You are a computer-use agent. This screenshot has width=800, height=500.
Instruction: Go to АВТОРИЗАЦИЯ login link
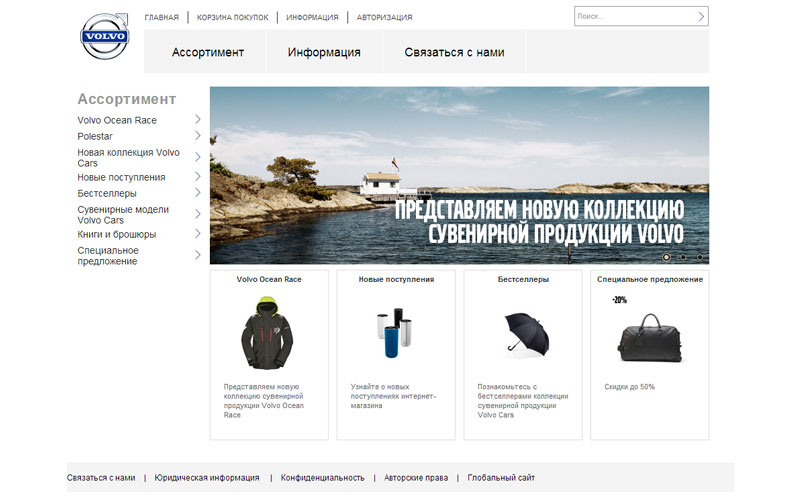[x=384, y=17]
